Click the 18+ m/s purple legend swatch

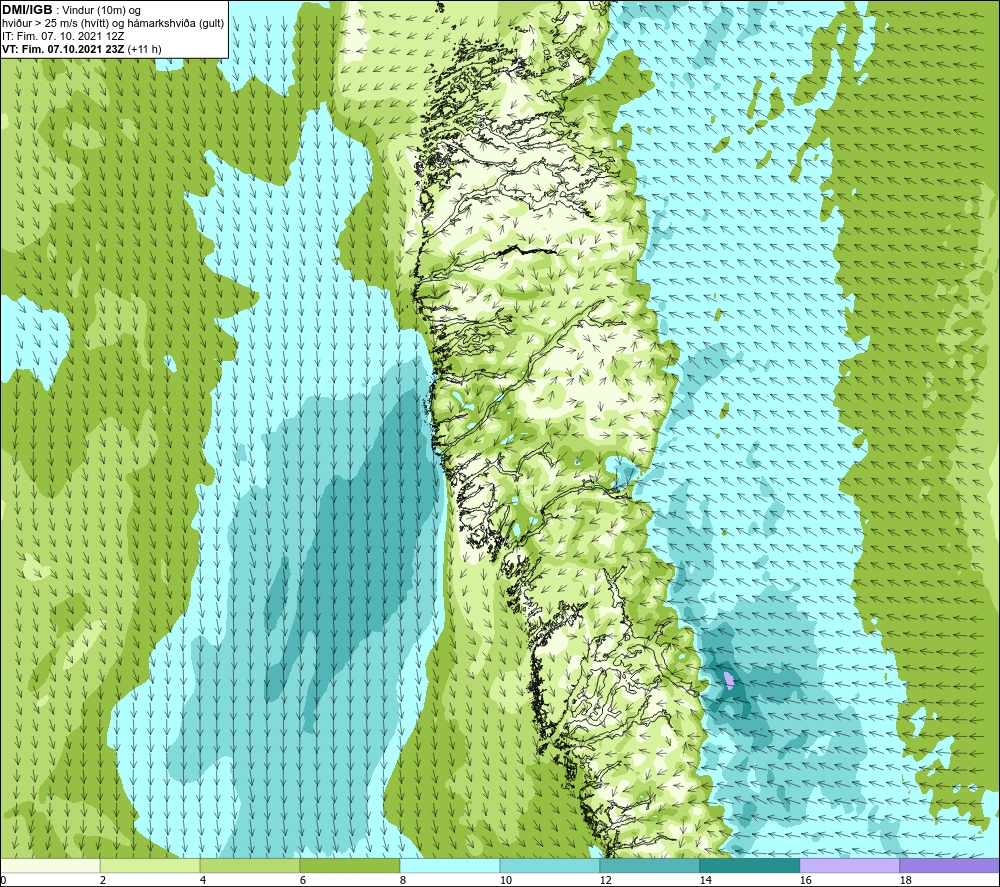coord(949,865)
